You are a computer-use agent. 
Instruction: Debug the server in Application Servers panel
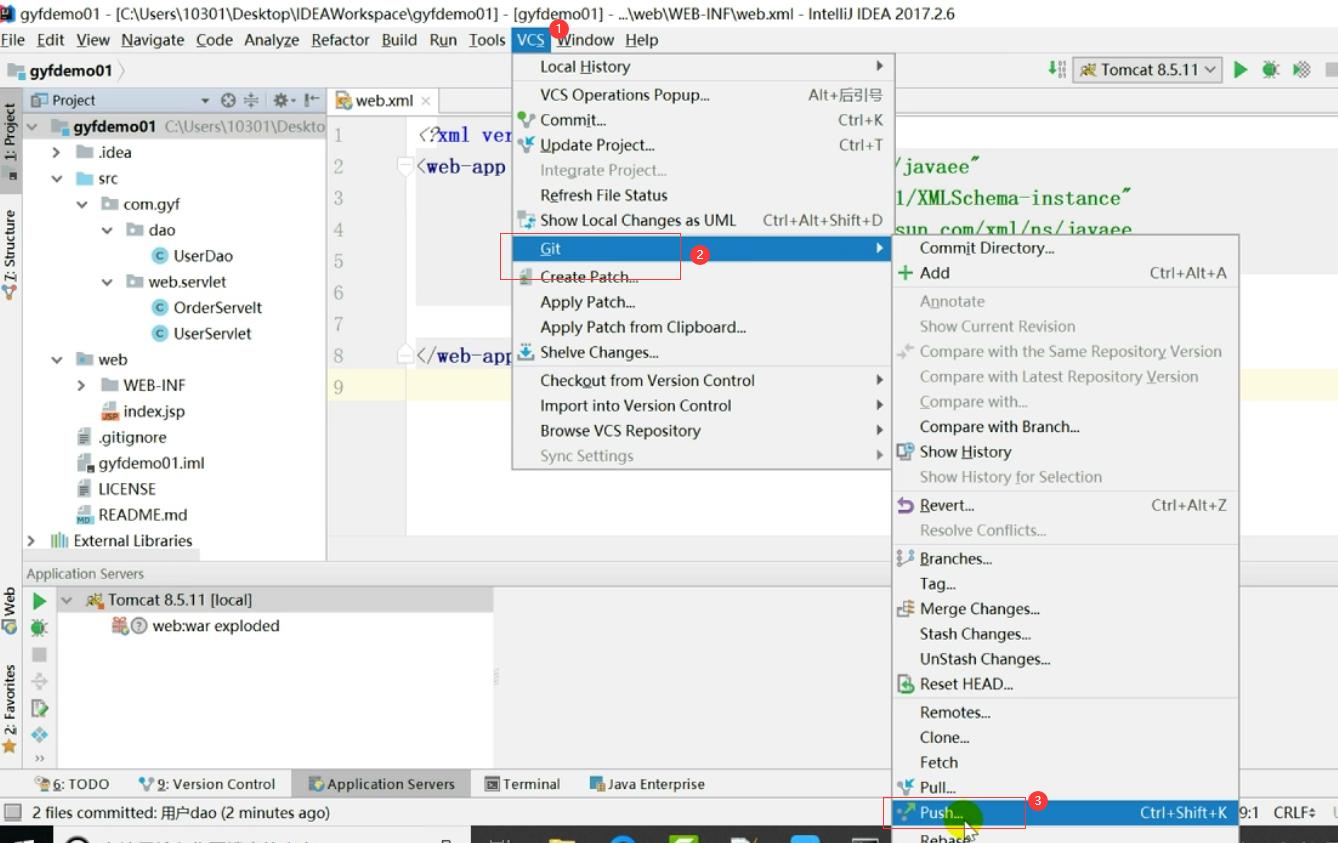tap(39, 628)
